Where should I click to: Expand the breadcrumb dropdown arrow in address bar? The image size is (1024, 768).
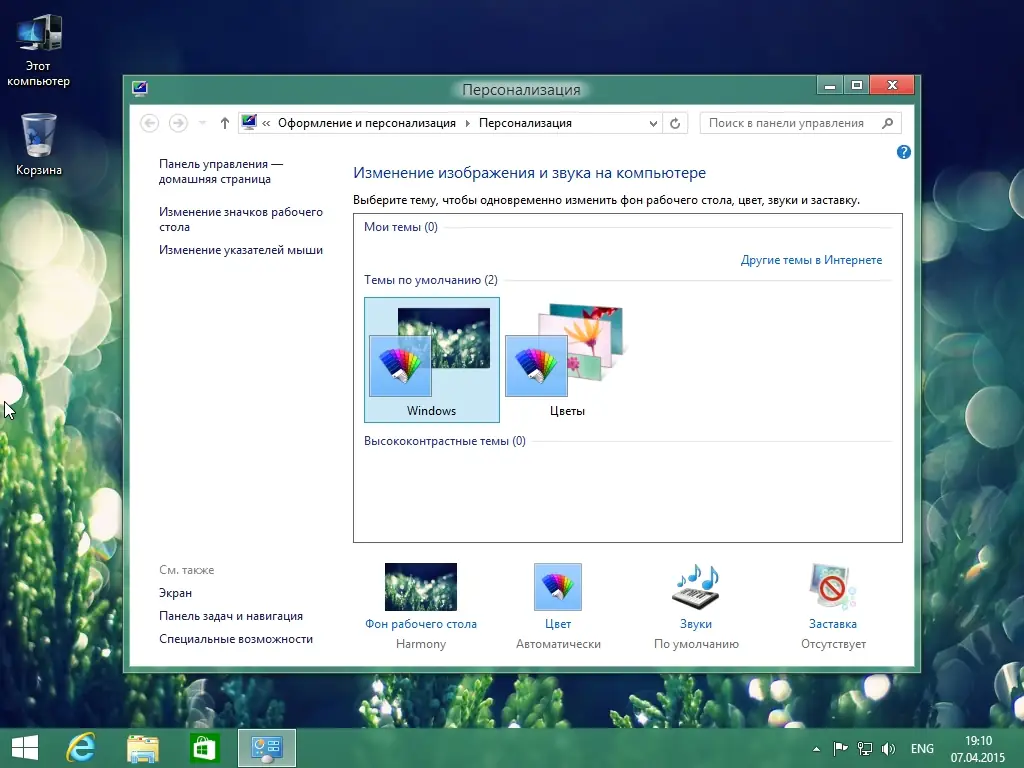pos(652,122)
